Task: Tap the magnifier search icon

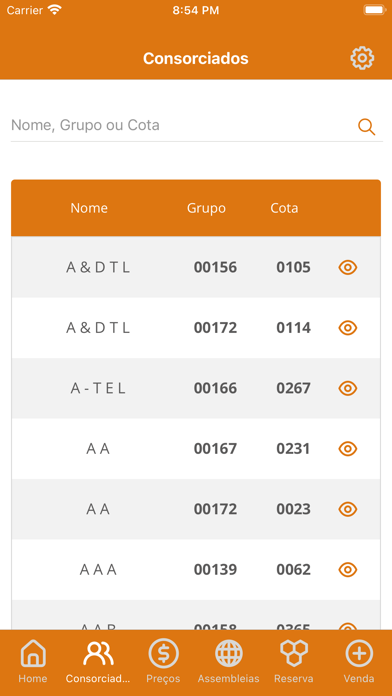Action: point(367,127)
